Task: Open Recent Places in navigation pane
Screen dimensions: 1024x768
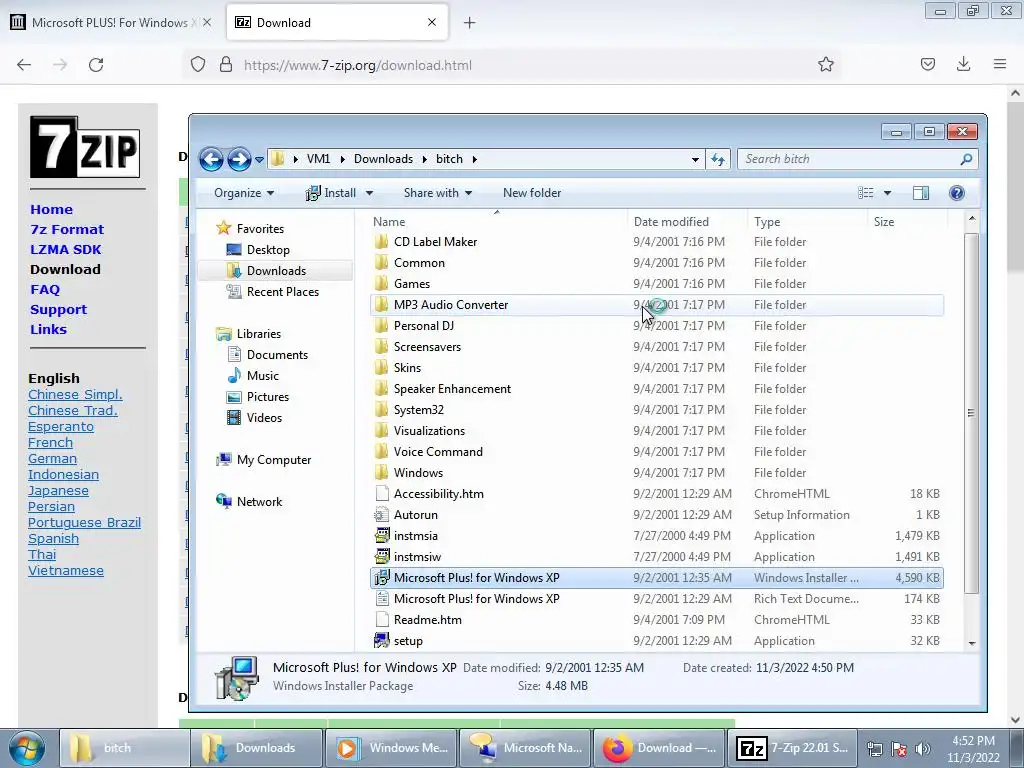Action: 283,291
